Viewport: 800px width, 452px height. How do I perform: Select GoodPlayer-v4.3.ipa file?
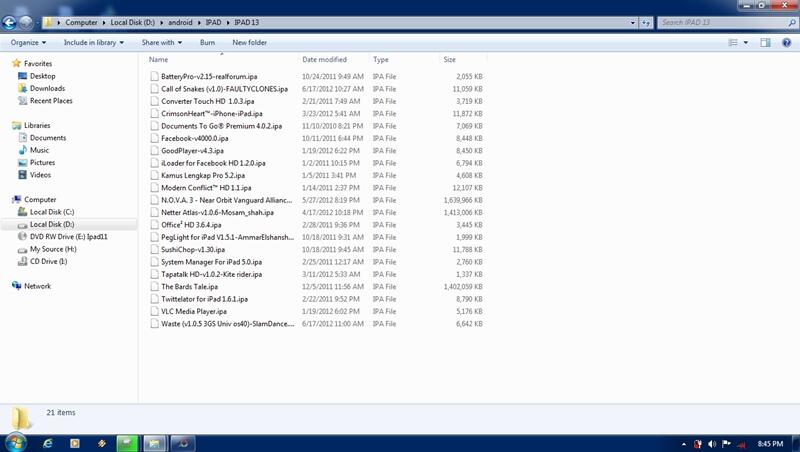(192, 150)
